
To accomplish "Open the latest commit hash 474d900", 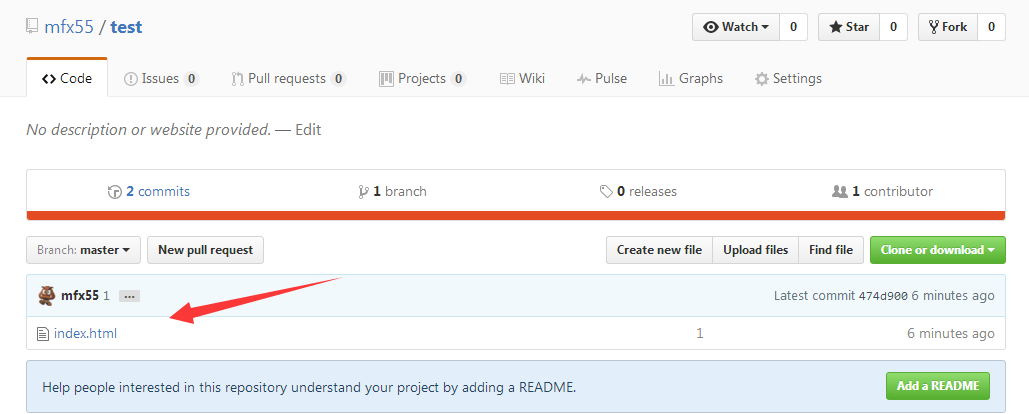I will click(x=883, y=296).
